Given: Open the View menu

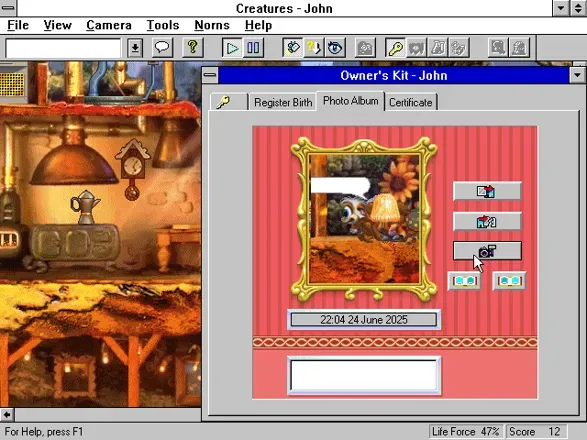Looking at the screenshot, I should tap(57, 25).
